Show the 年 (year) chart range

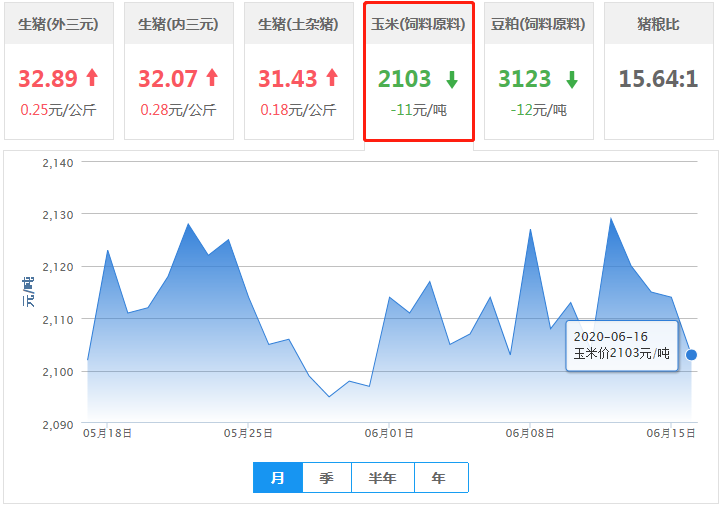coord(440,478)
